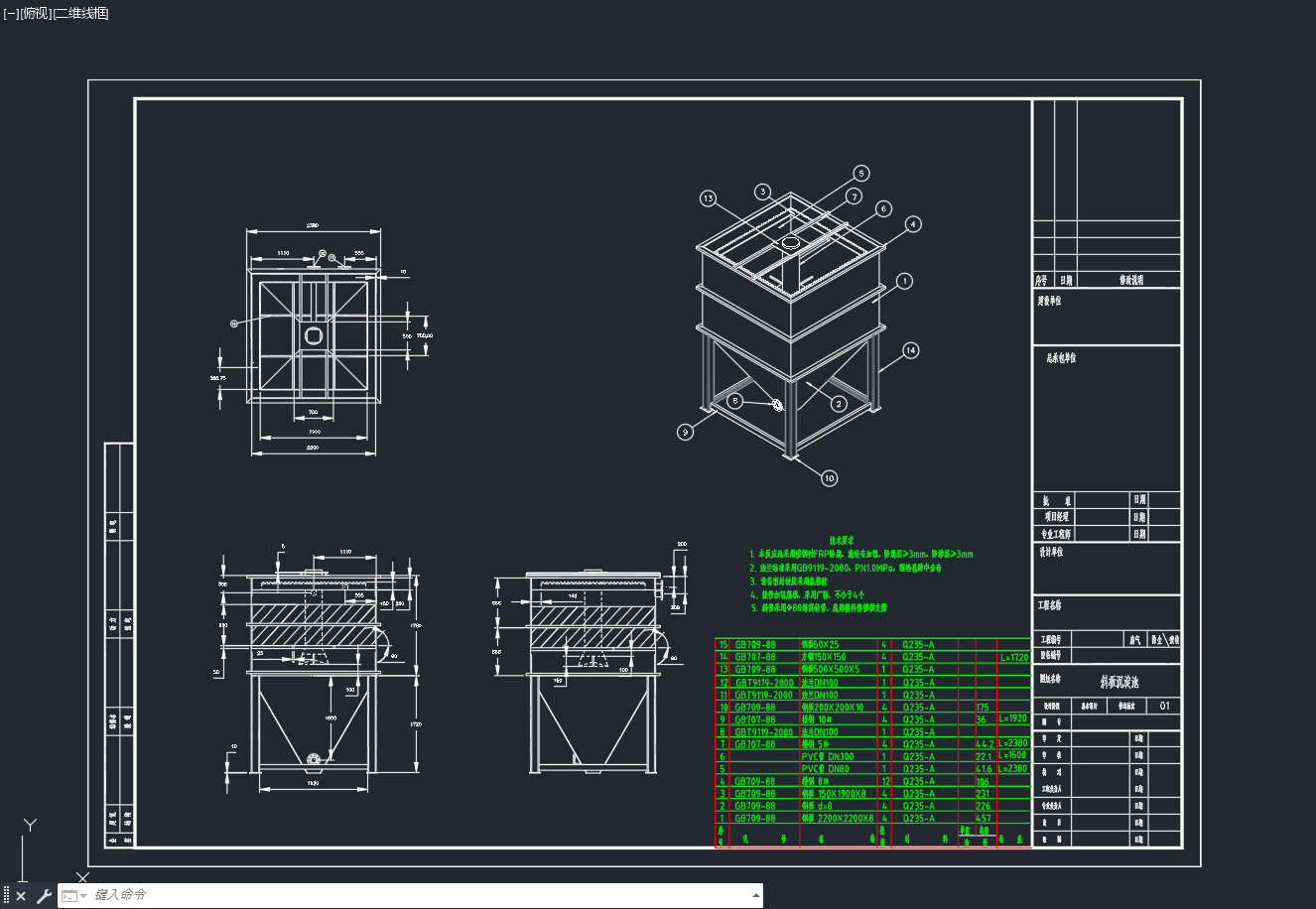Click the L=1920 remark cell

(x=1013, y=718)
